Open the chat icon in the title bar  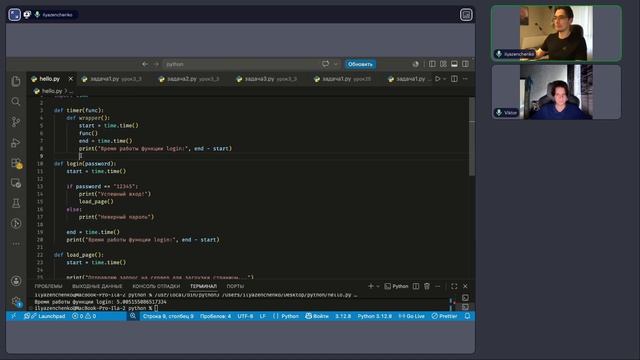pos(325,64)
